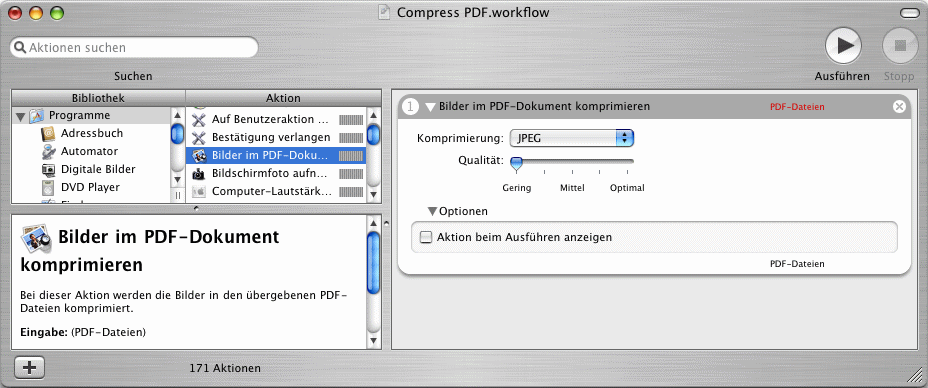Click icon of Bilder im PDF-Doku… list row
928x388 pixels.
(x=199, y=156)
